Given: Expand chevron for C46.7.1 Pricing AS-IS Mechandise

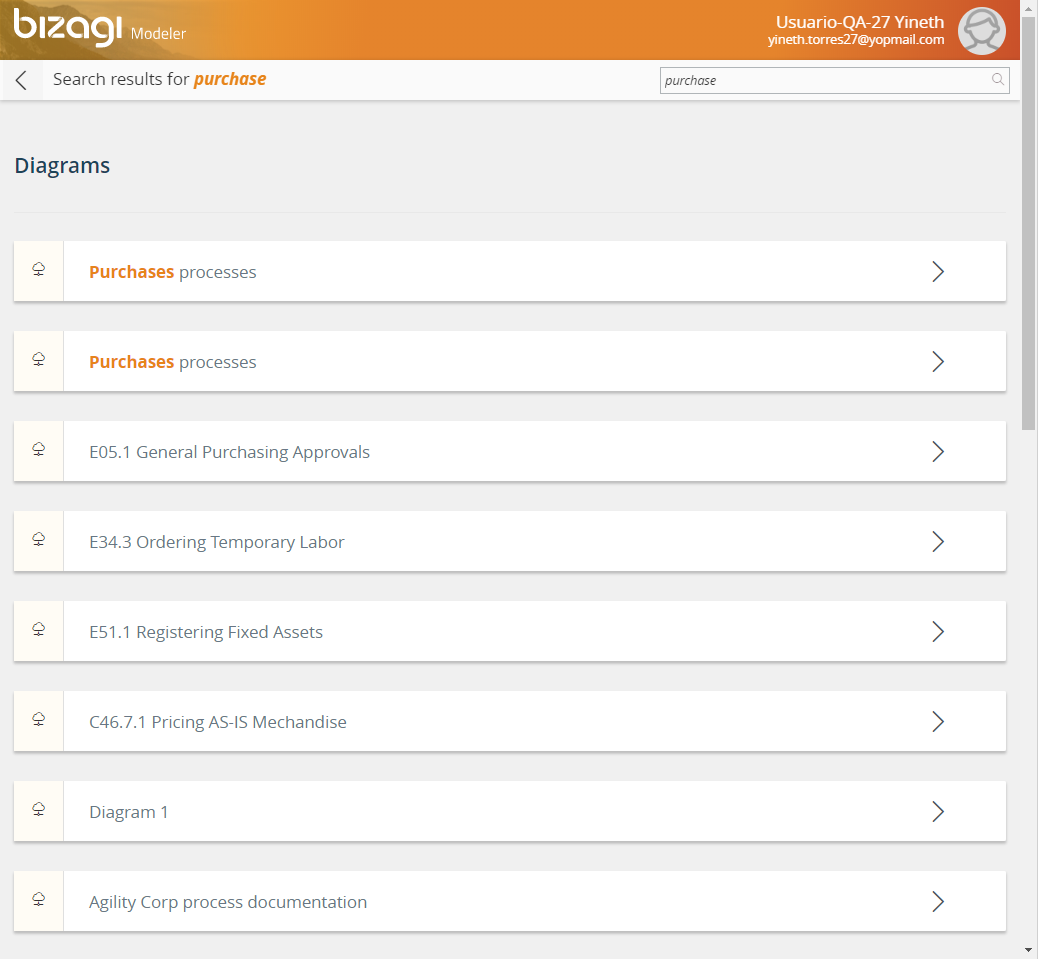Looking at the screenshot, I should (937, 721).
